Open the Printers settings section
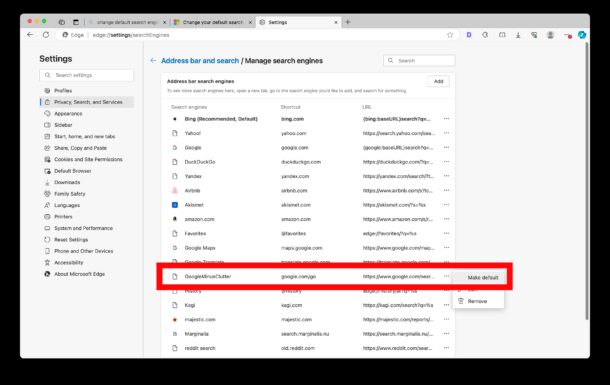Image resolution: width=610 pixels, height=385 pixels. 87,217
